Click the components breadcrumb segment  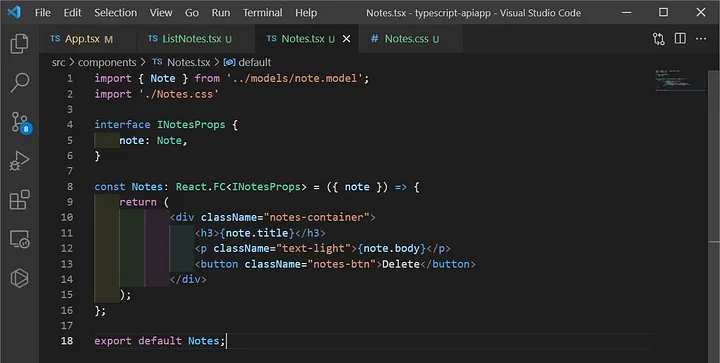coord(107,62)
